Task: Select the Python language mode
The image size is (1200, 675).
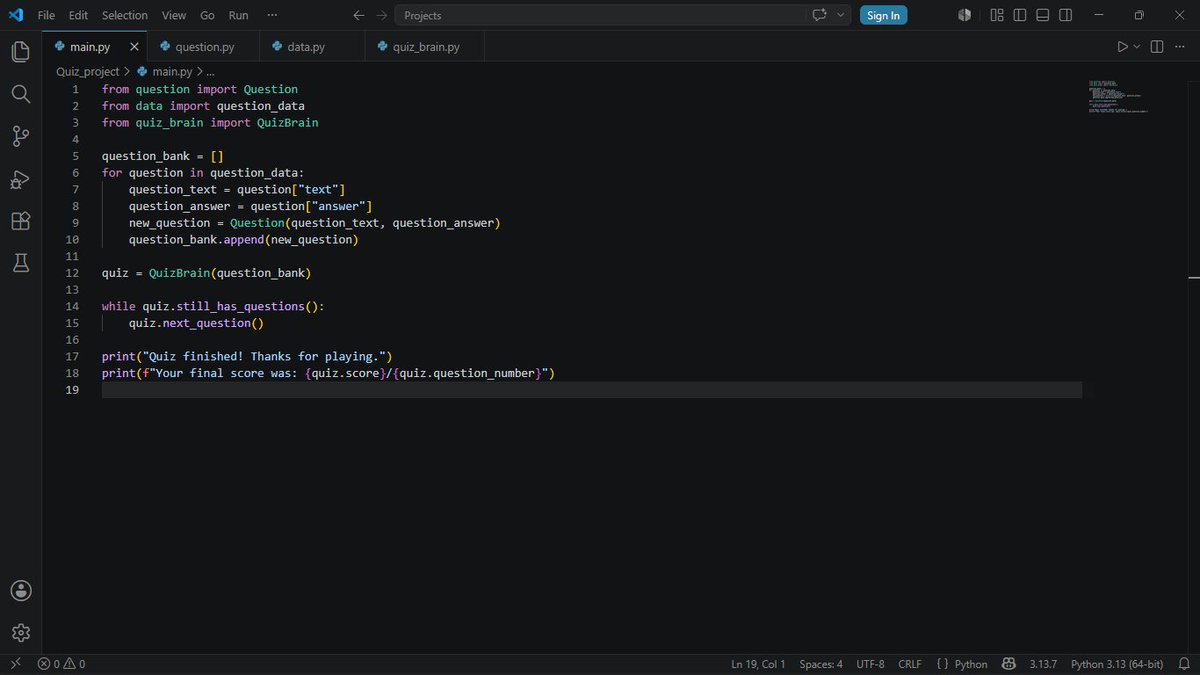Action: [971, 664]
